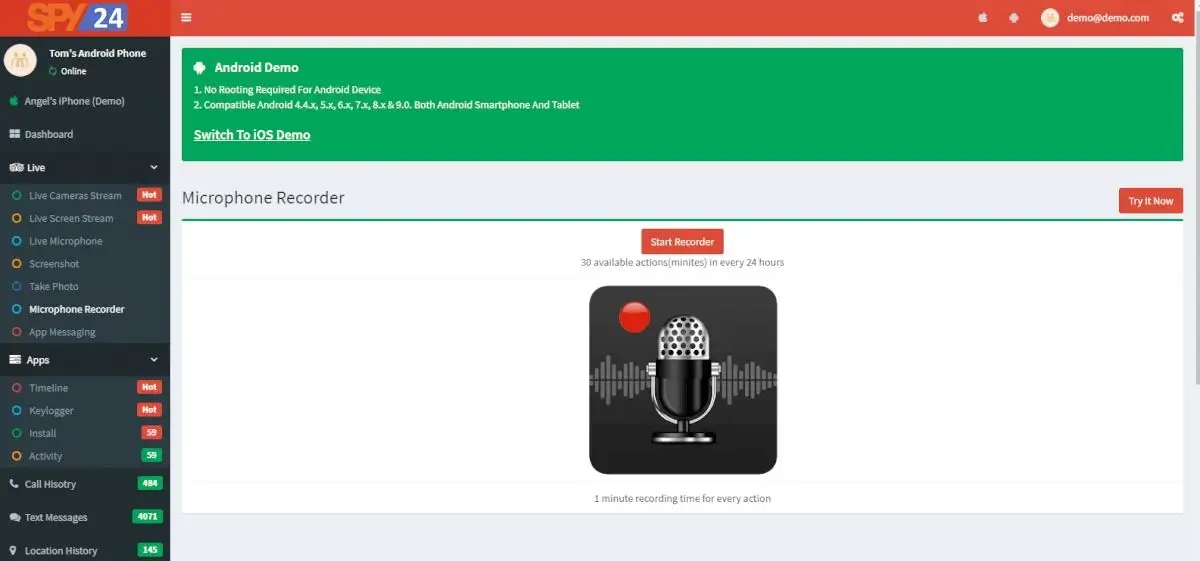1200x561 pixels.
Task: Click the large microphone recorder image
Action: [683, 380]
